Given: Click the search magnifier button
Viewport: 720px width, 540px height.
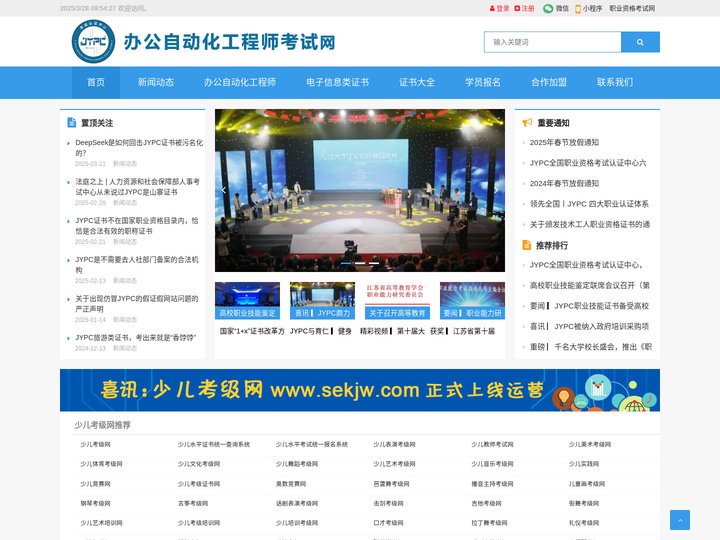Looking at the screenshot, I should tap(640, 42).
